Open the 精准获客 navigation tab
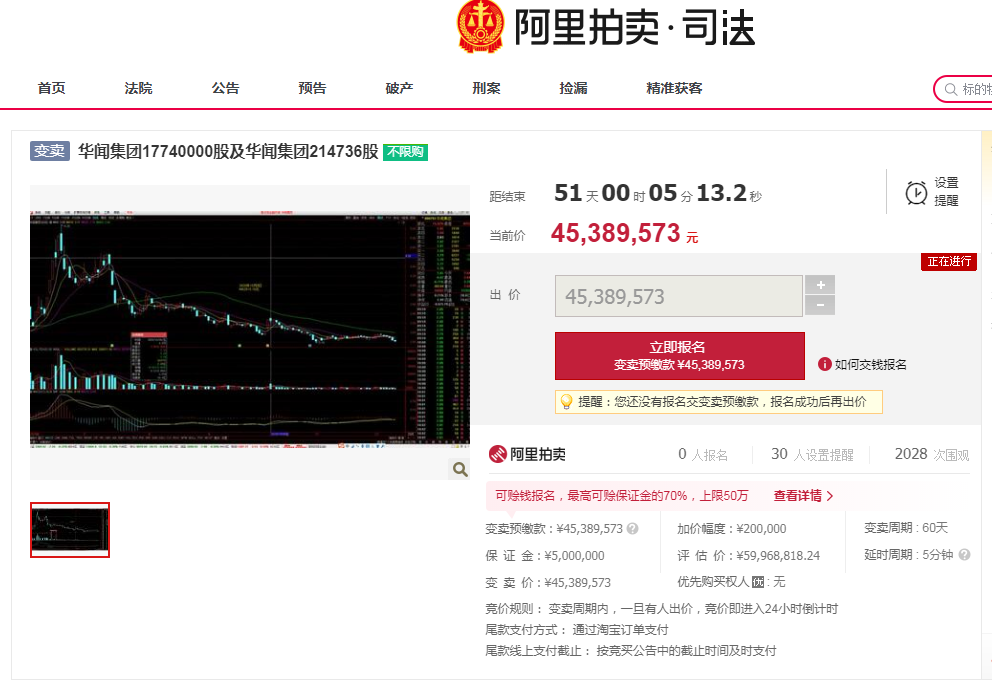 (674, 88)
